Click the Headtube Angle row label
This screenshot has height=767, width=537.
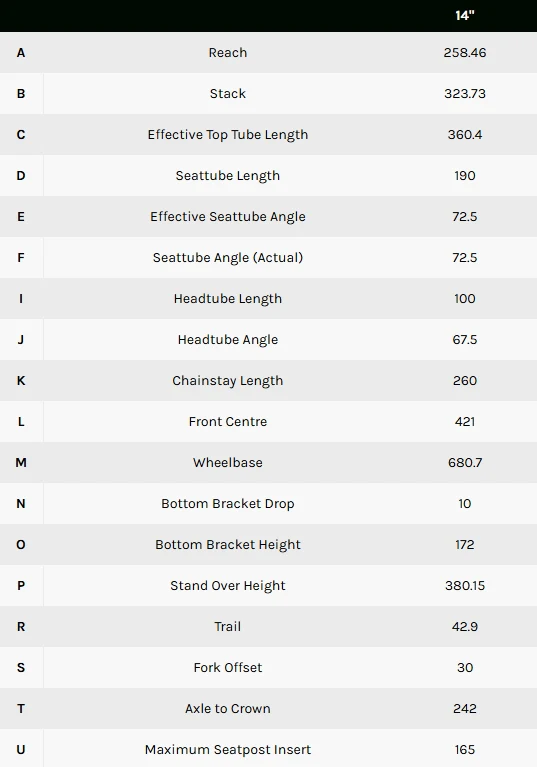pos(227,339)
